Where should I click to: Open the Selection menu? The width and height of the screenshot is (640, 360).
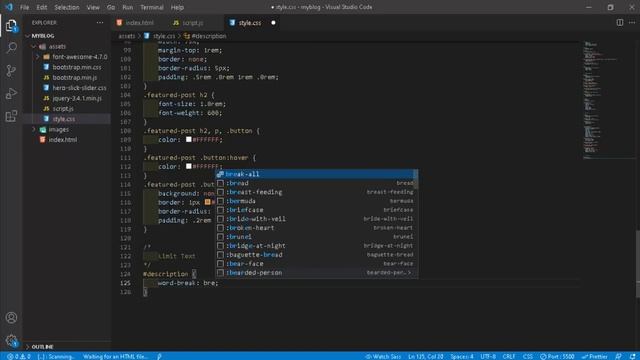pos(67,7)
